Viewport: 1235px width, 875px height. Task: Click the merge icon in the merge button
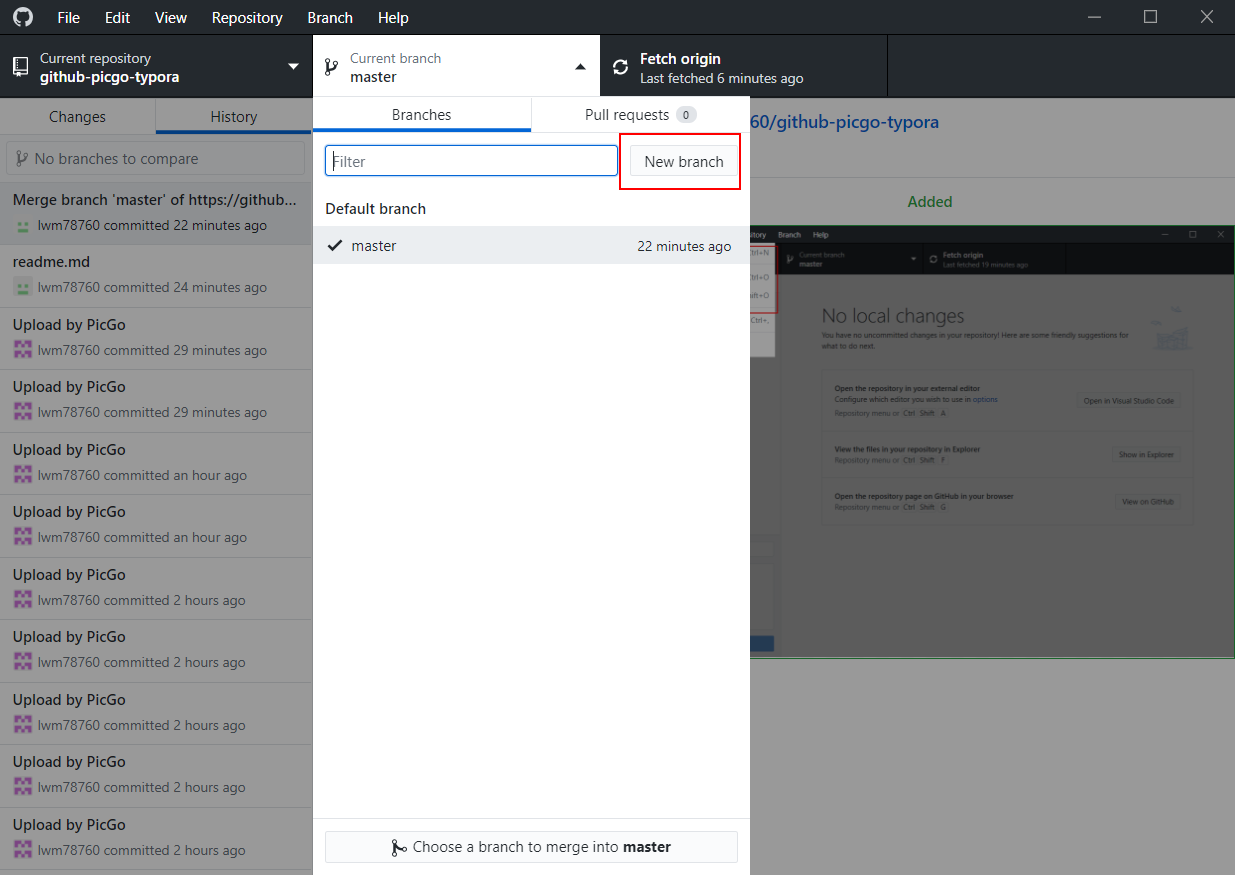[399, 847]
